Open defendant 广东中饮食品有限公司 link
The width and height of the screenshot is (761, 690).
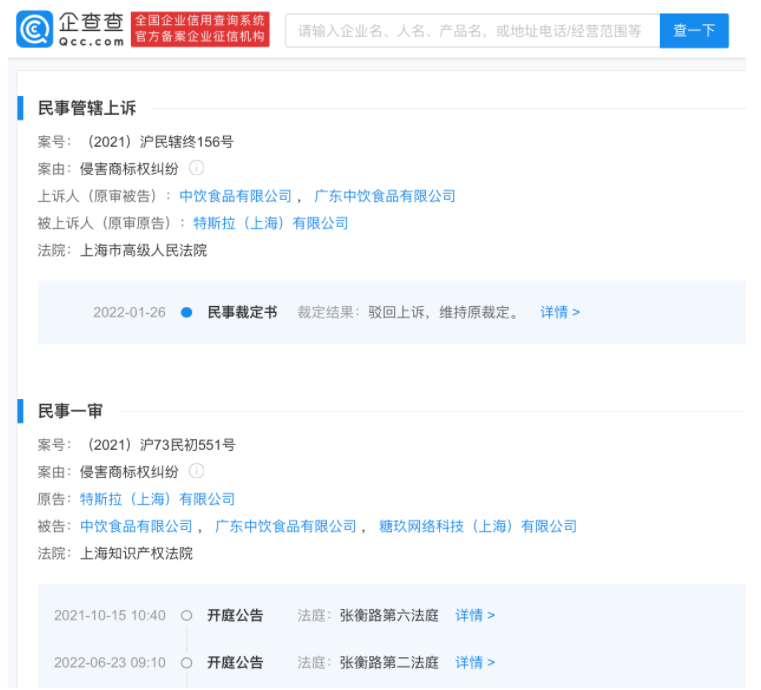coord(286,526)
